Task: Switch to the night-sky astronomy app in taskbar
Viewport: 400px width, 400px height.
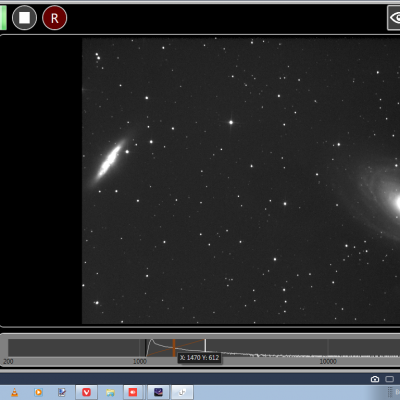Action: coord(158,392)
